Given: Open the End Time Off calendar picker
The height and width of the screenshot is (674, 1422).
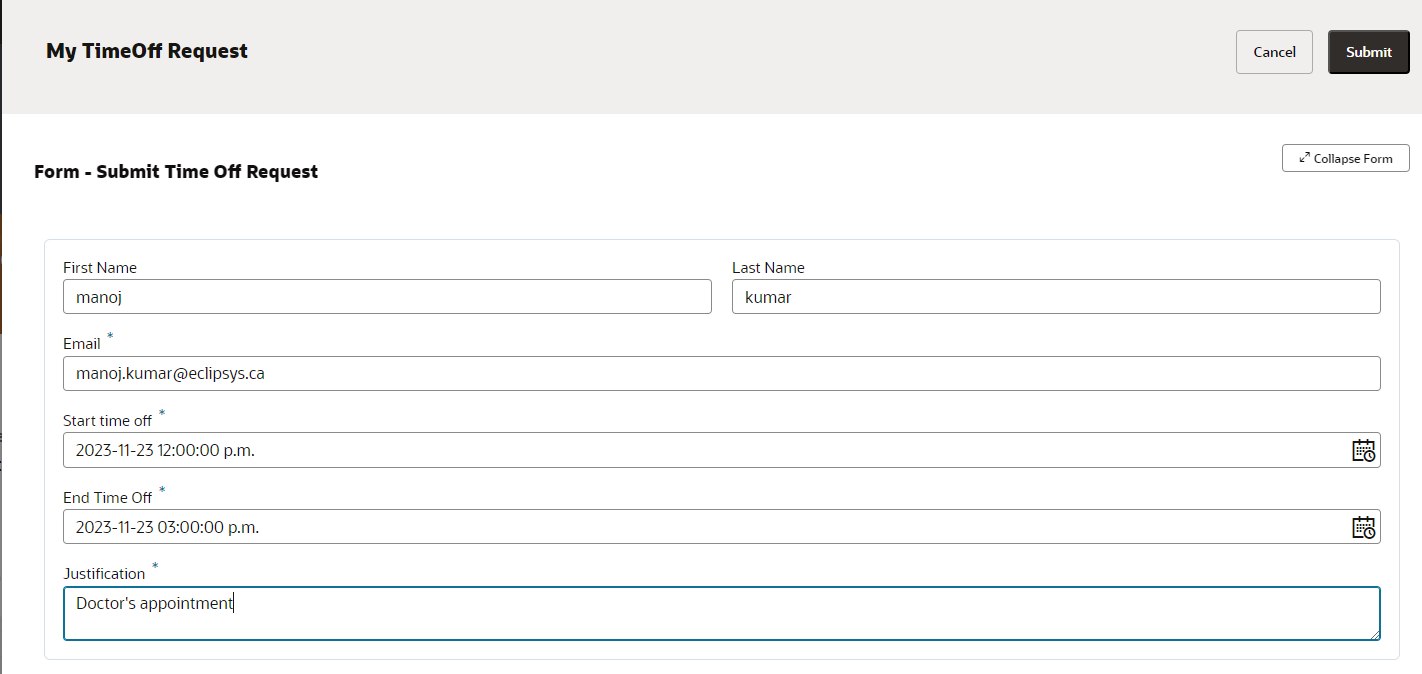Looking at the screenshot, I should pyautogui.click(x=1363, y=528).
